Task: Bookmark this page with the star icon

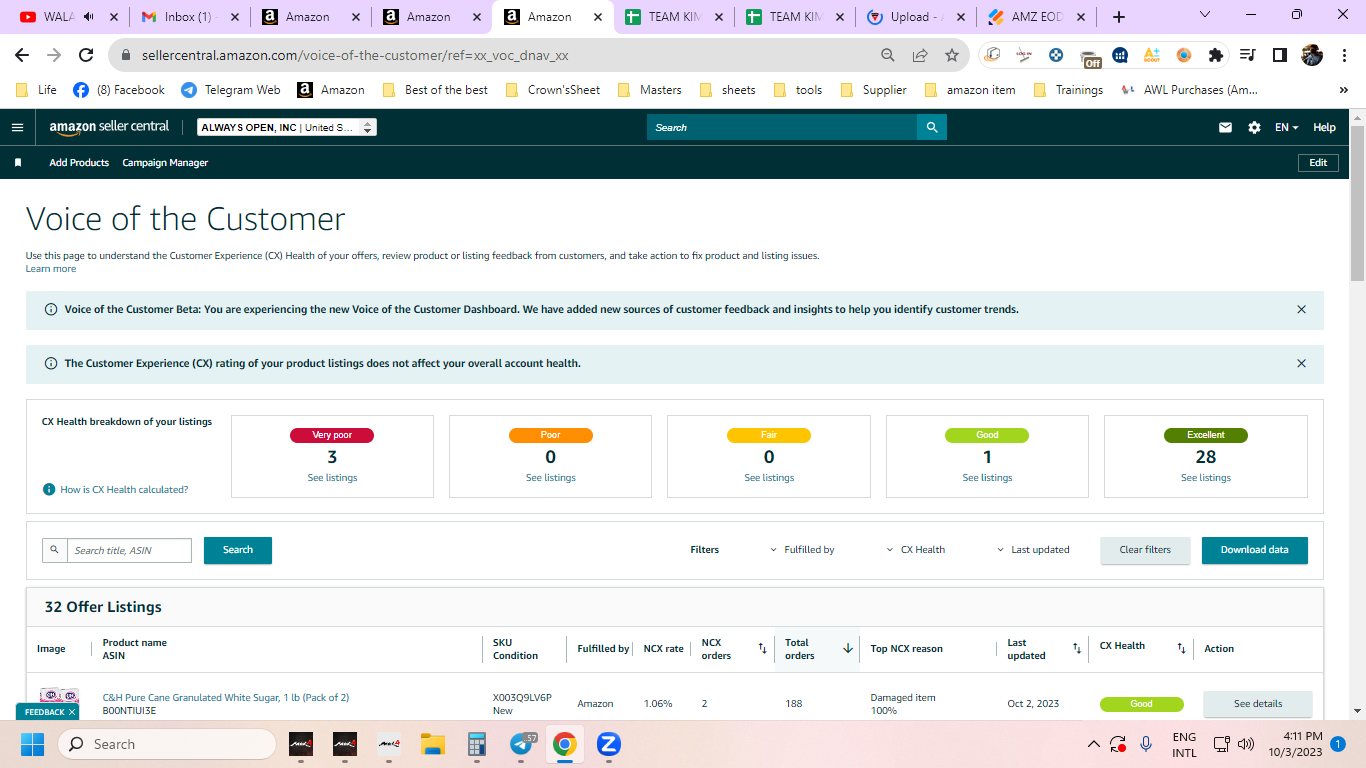Action: 952,55
